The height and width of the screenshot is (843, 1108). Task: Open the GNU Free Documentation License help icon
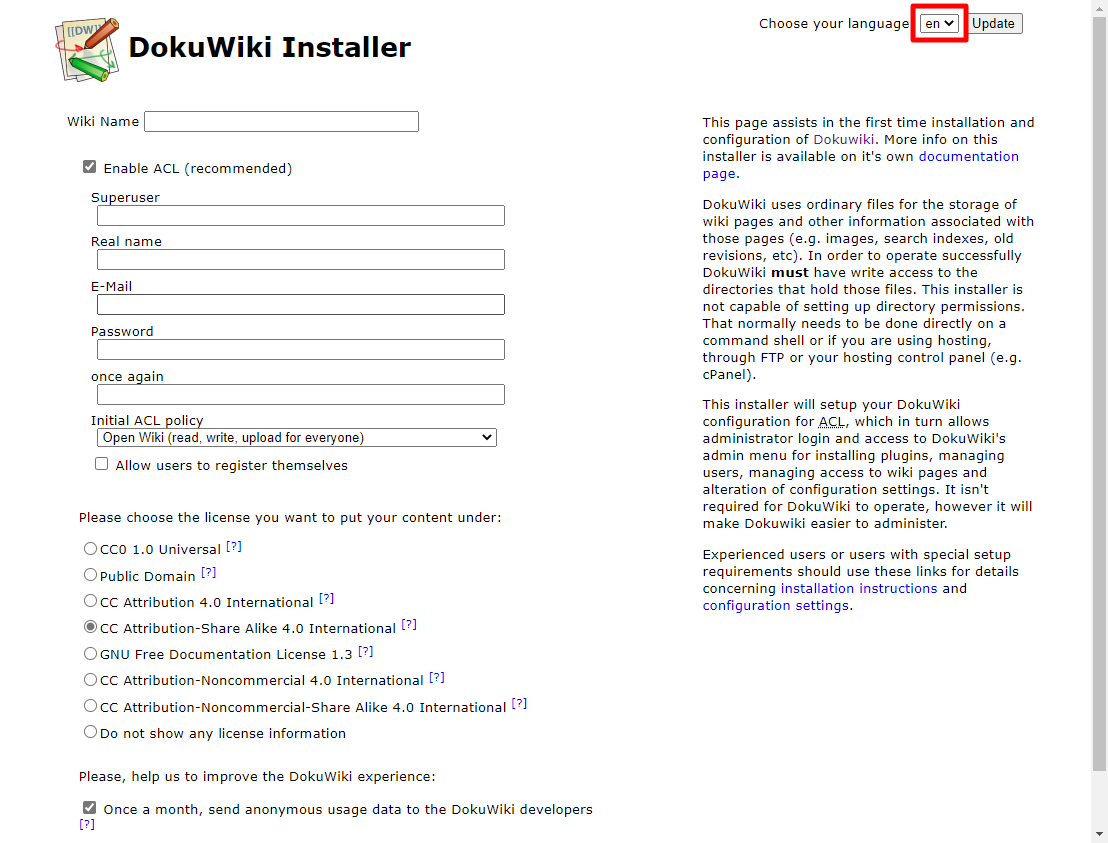point(365,649)
